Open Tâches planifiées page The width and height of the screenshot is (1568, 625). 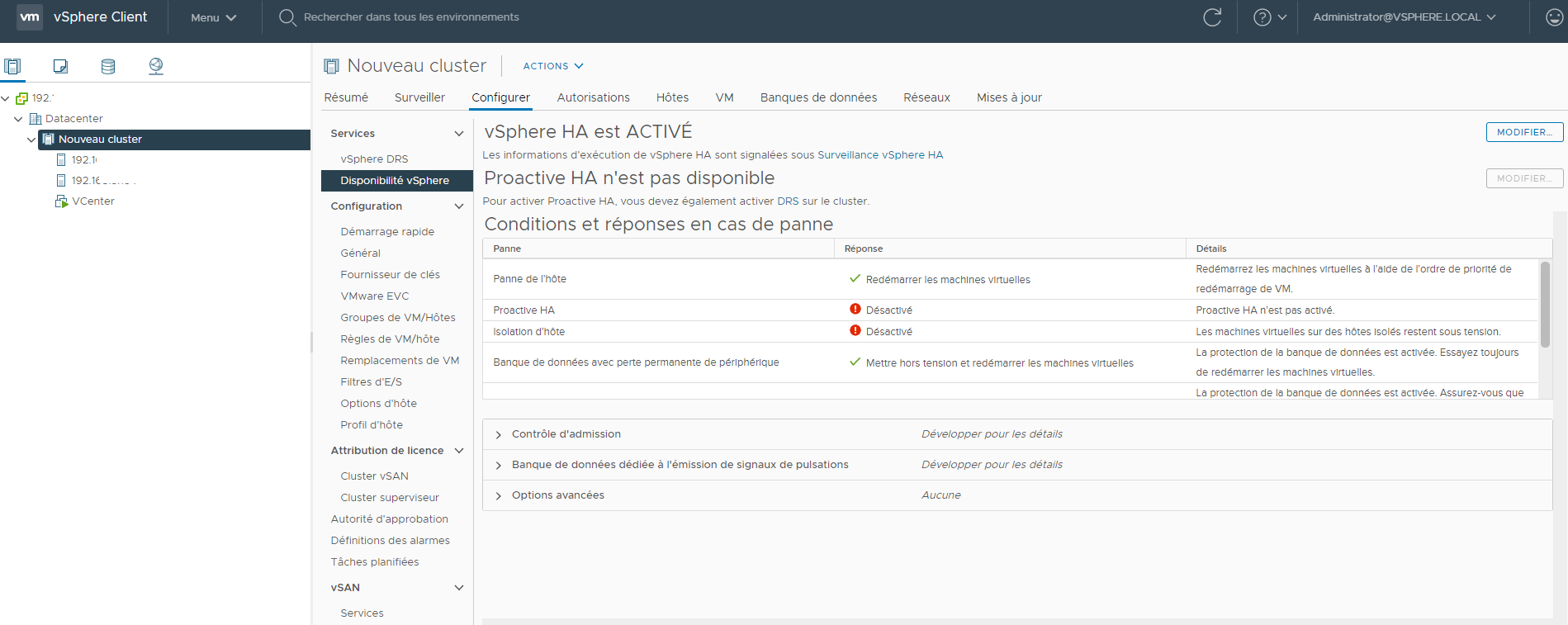[374, 562]
